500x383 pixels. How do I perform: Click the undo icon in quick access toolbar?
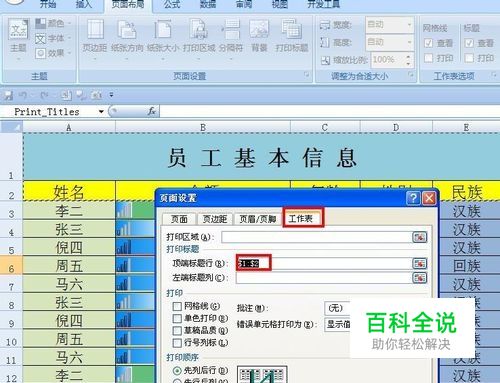pos(23,96)
